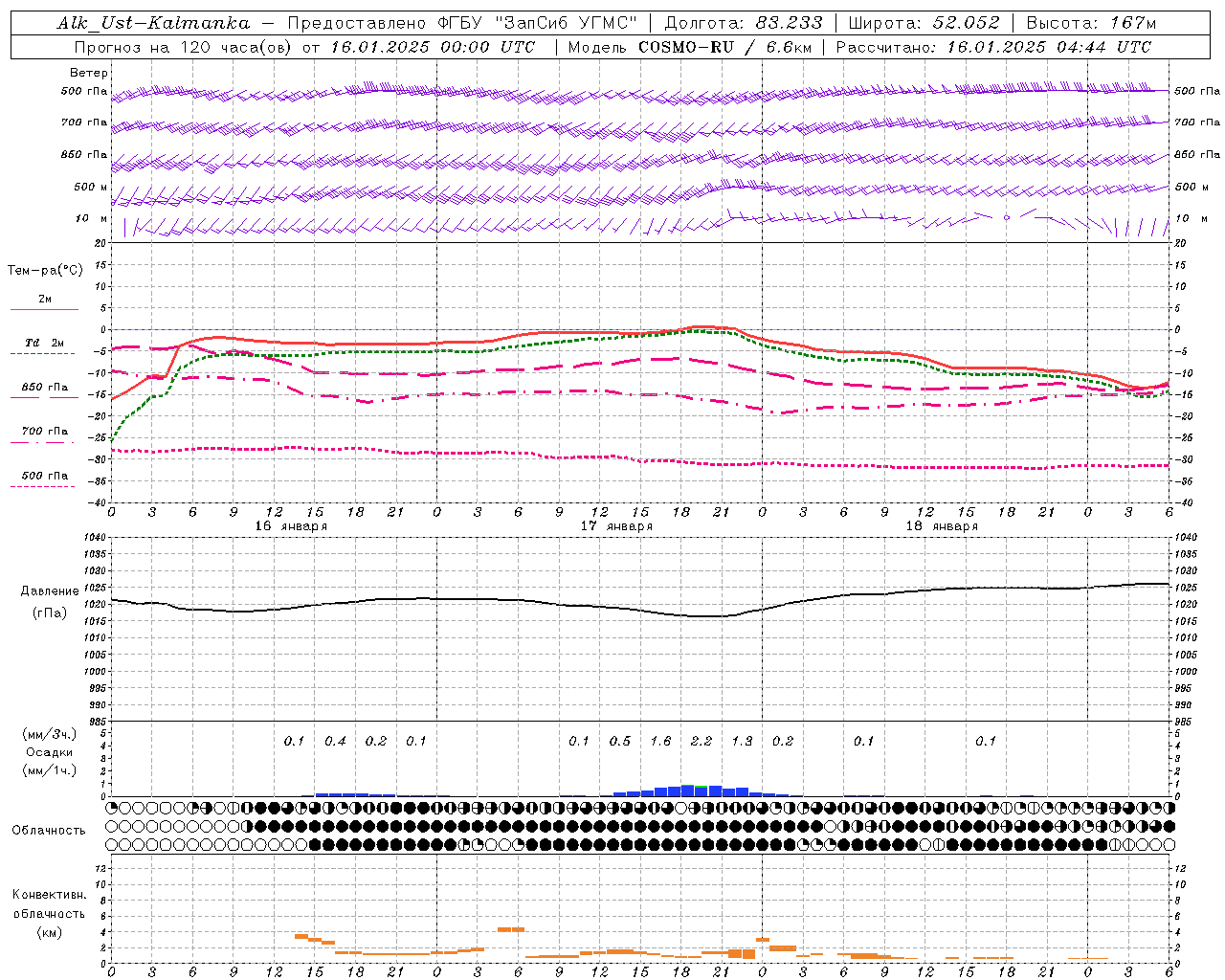The width and height of the screenshot is (1225, 980).
Task: Select the "17 января" date label
Action: (x=616, y=526)
